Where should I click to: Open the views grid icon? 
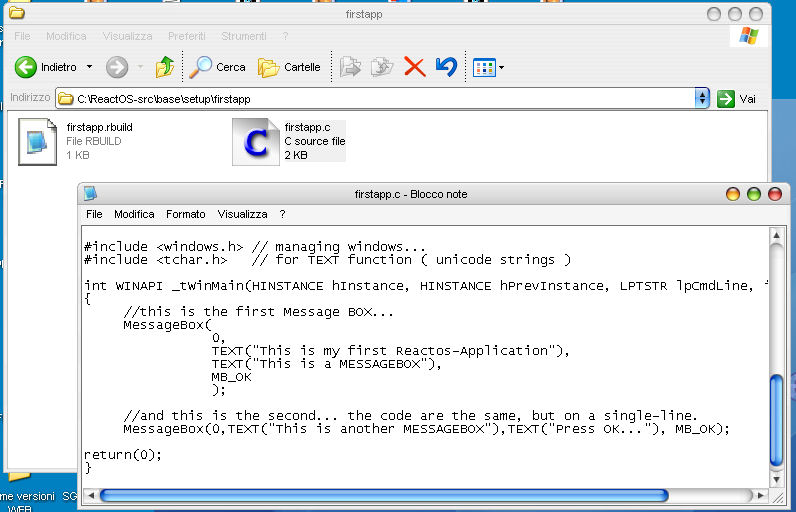484,67
